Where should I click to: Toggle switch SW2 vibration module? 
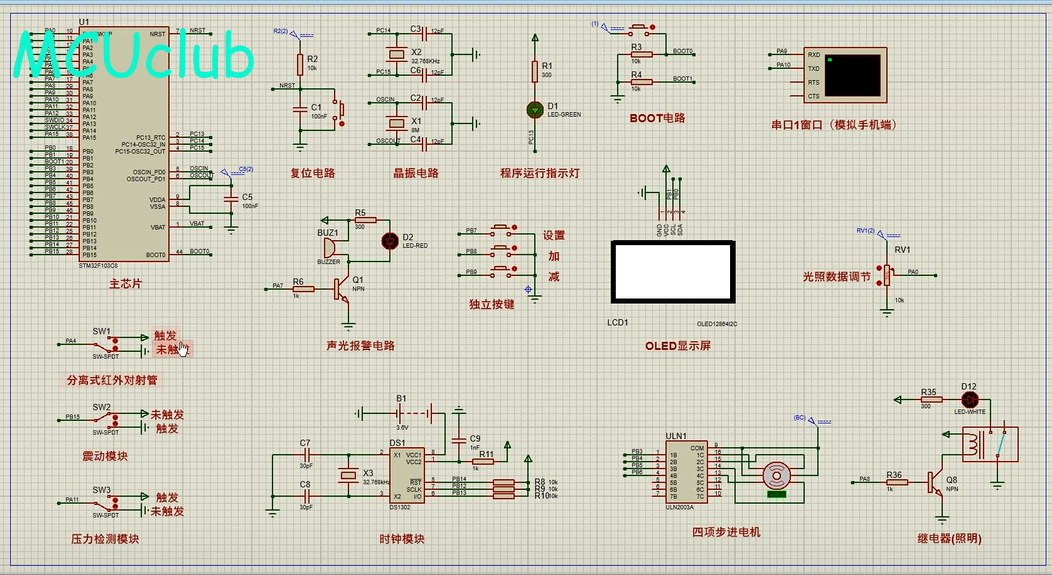[x=106, y=420]
